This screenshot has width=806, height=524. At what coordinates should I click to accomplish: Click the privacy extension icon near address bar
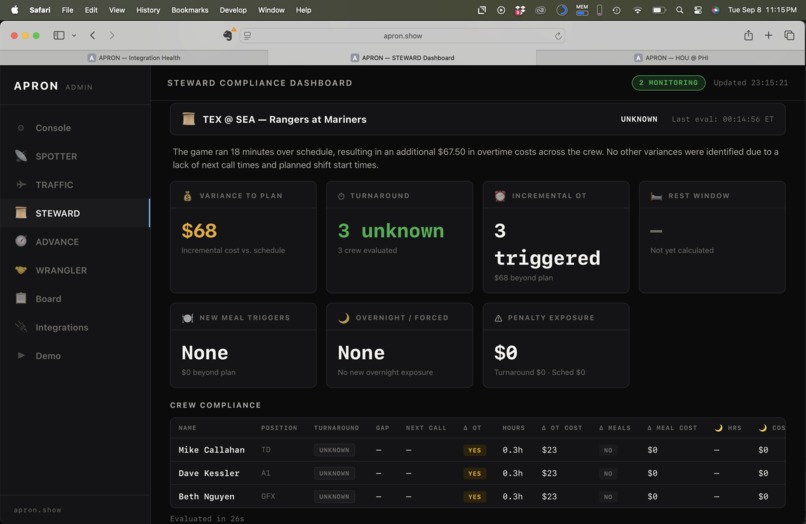(228, 34)
